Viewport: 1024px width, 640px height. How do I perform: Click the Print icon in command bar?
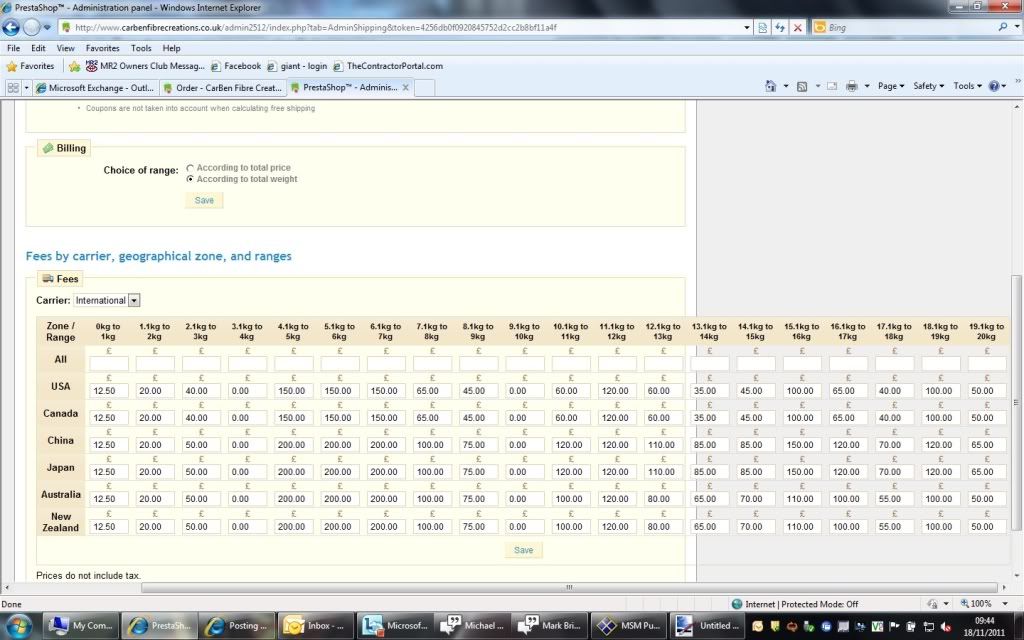point(851,87)
